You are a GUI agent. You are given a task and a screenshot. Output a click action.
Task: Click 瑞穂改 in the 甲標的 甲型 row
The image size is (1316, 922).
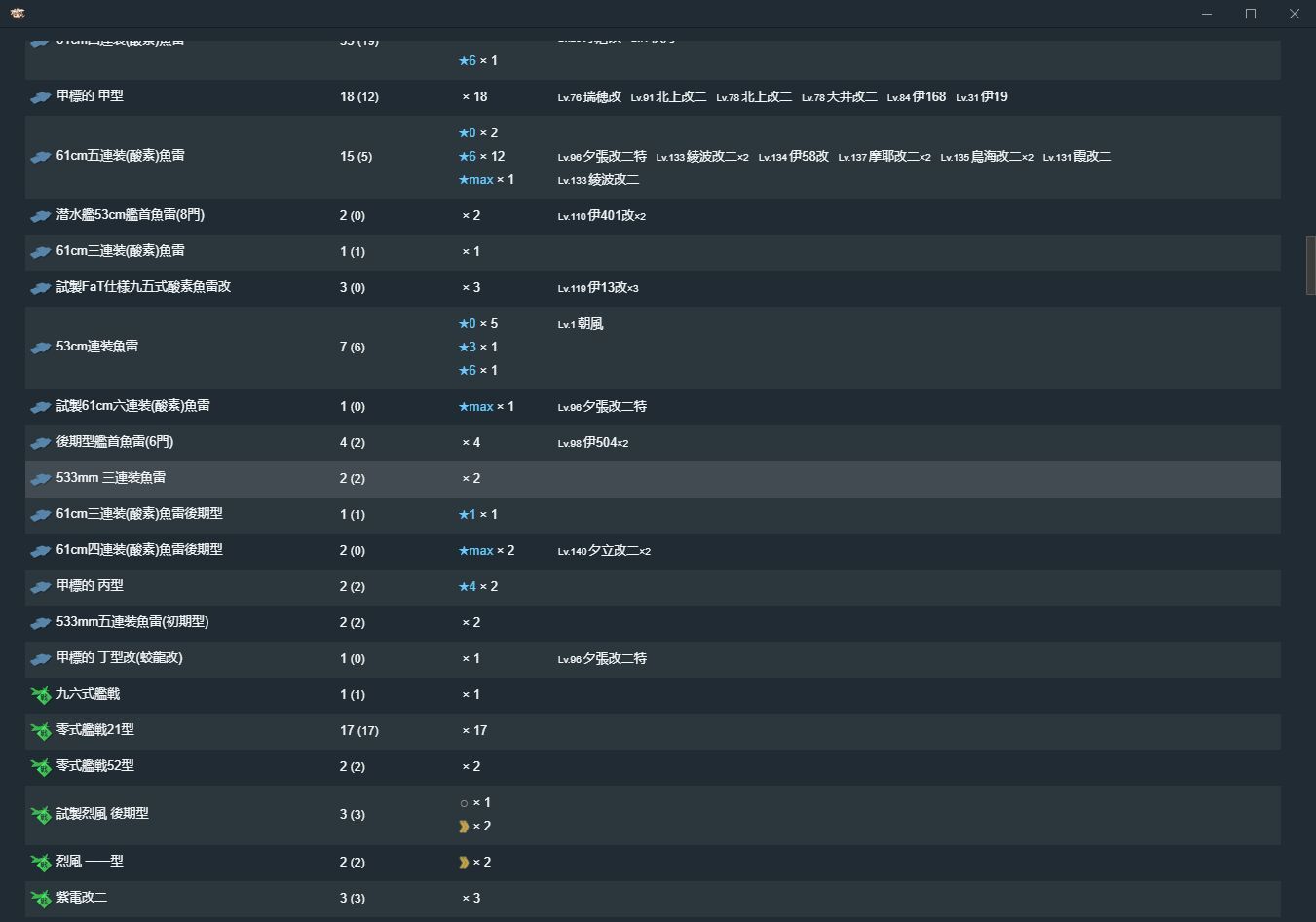tap(601, 97)
